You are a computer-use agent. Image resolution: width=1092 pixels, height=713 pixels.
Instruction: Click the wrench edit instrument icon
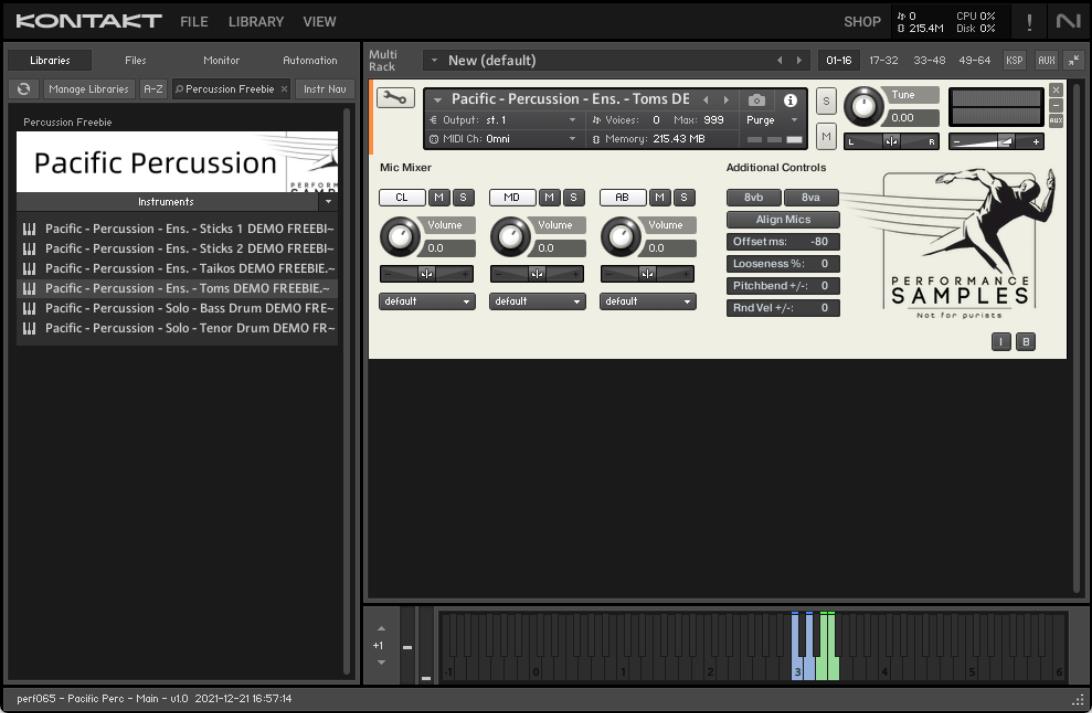(x=395, y=98)
